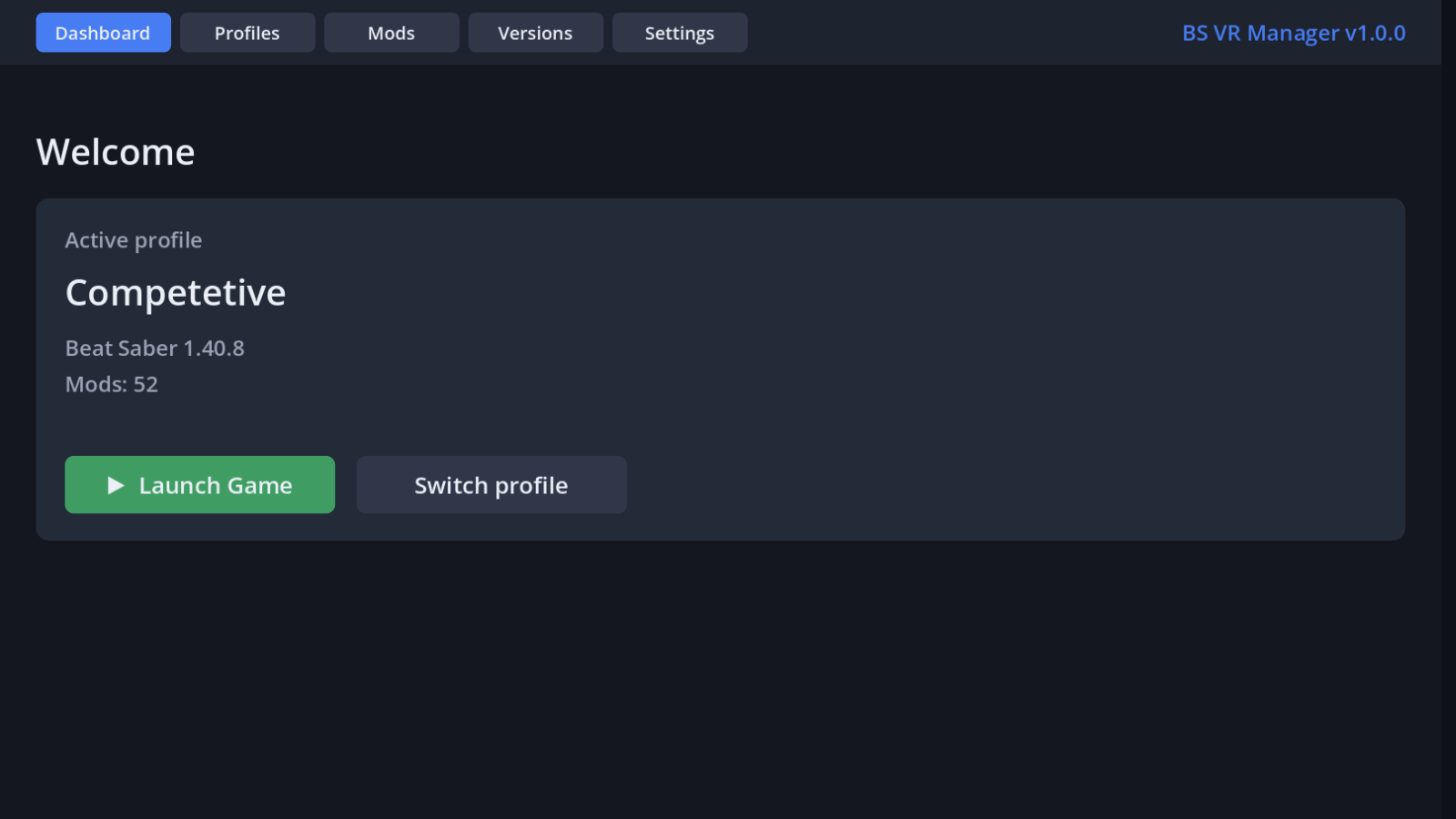
Task: Click the BS VR Manager app title
Action: click(x=1260, y=33)
